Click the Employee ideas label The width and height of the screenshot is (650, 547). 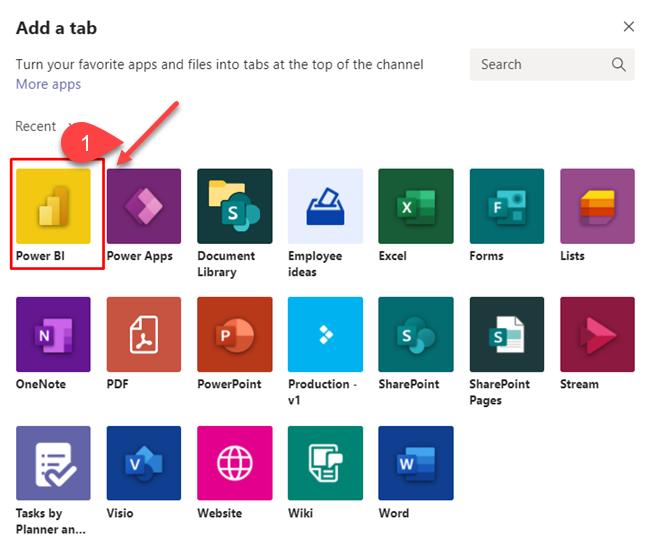(315, 264)
